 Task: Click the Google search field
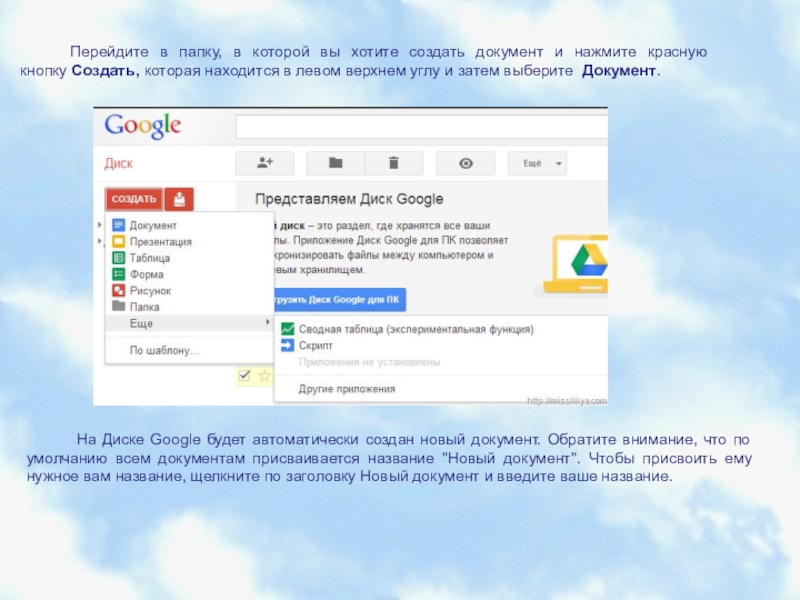coord(421,127)
